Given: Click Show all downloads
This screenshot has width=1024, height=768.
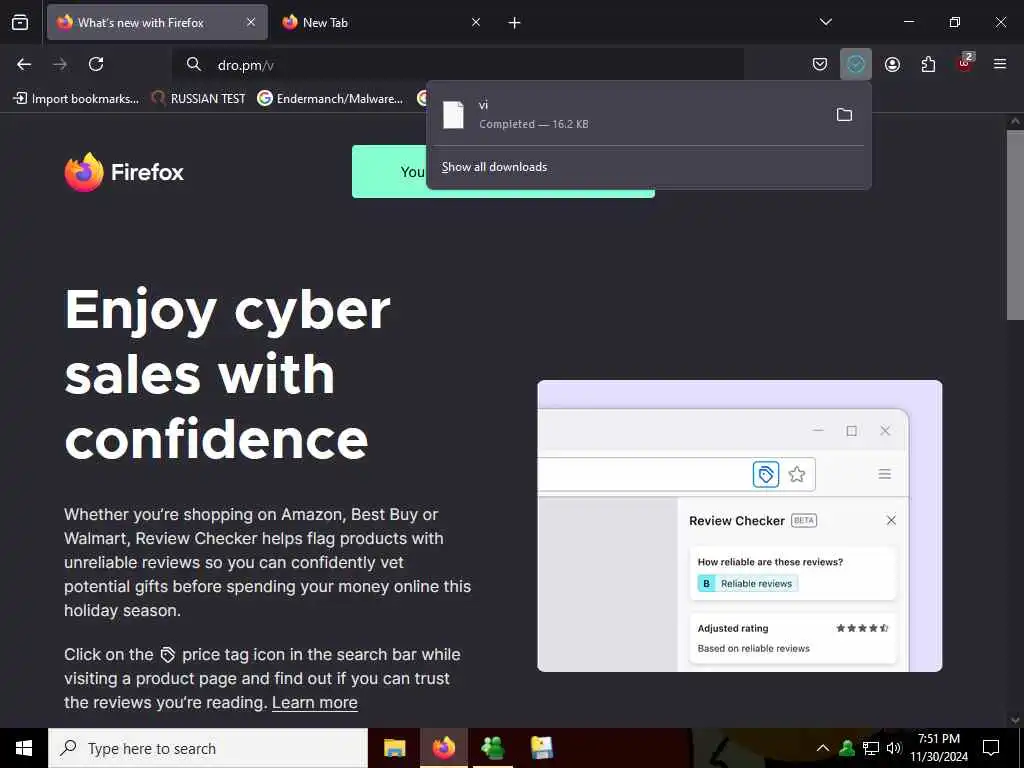Looking at the screenshot, I should click(494, 167).
